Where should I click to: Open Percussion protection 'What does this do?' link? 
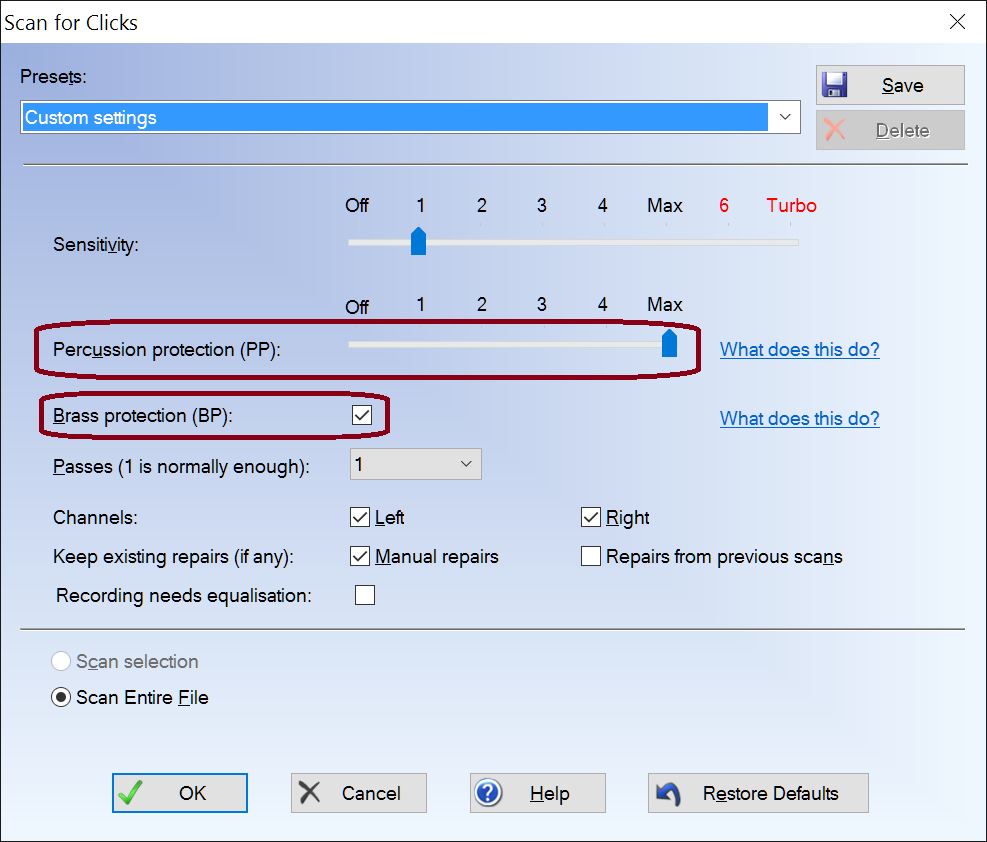(x=799, y=349)
